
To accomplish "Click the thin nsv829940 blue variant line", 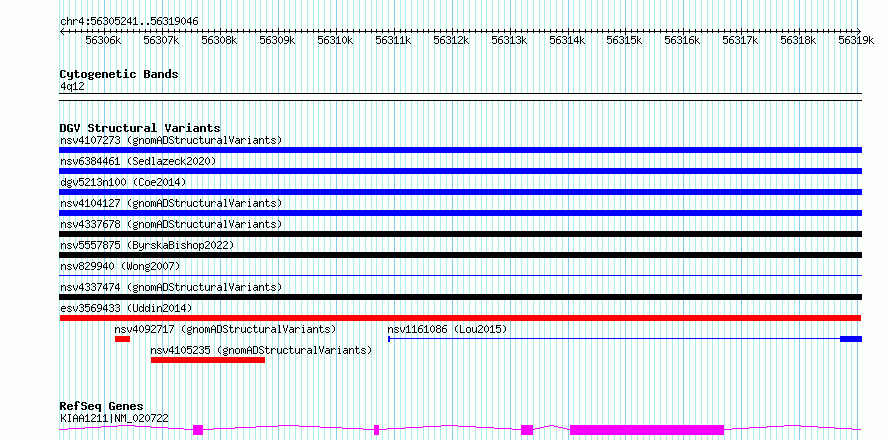I will 460,276.
